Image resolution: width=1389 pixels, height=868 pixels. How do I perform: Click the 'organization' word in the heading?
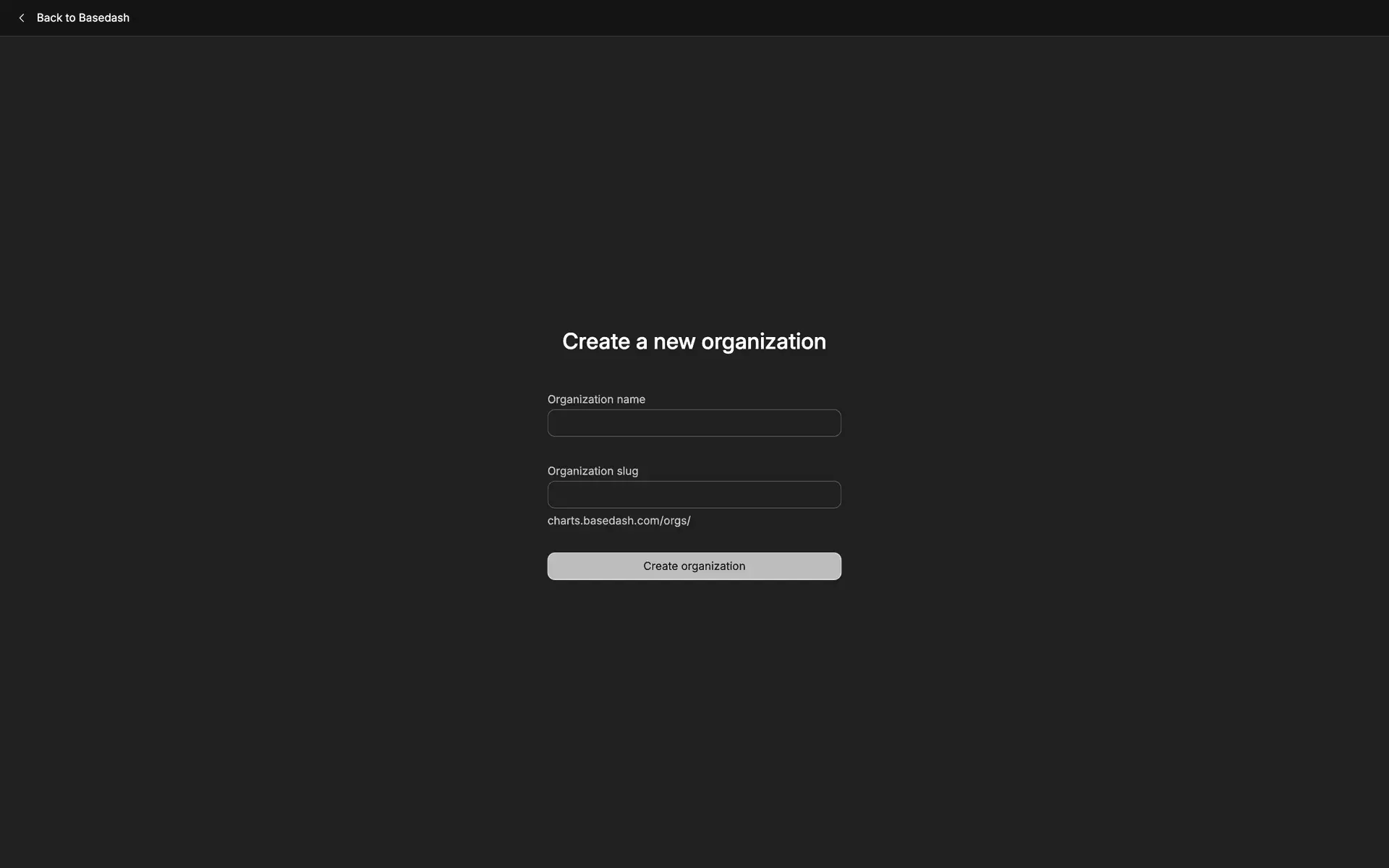click(x=763, y=341)
